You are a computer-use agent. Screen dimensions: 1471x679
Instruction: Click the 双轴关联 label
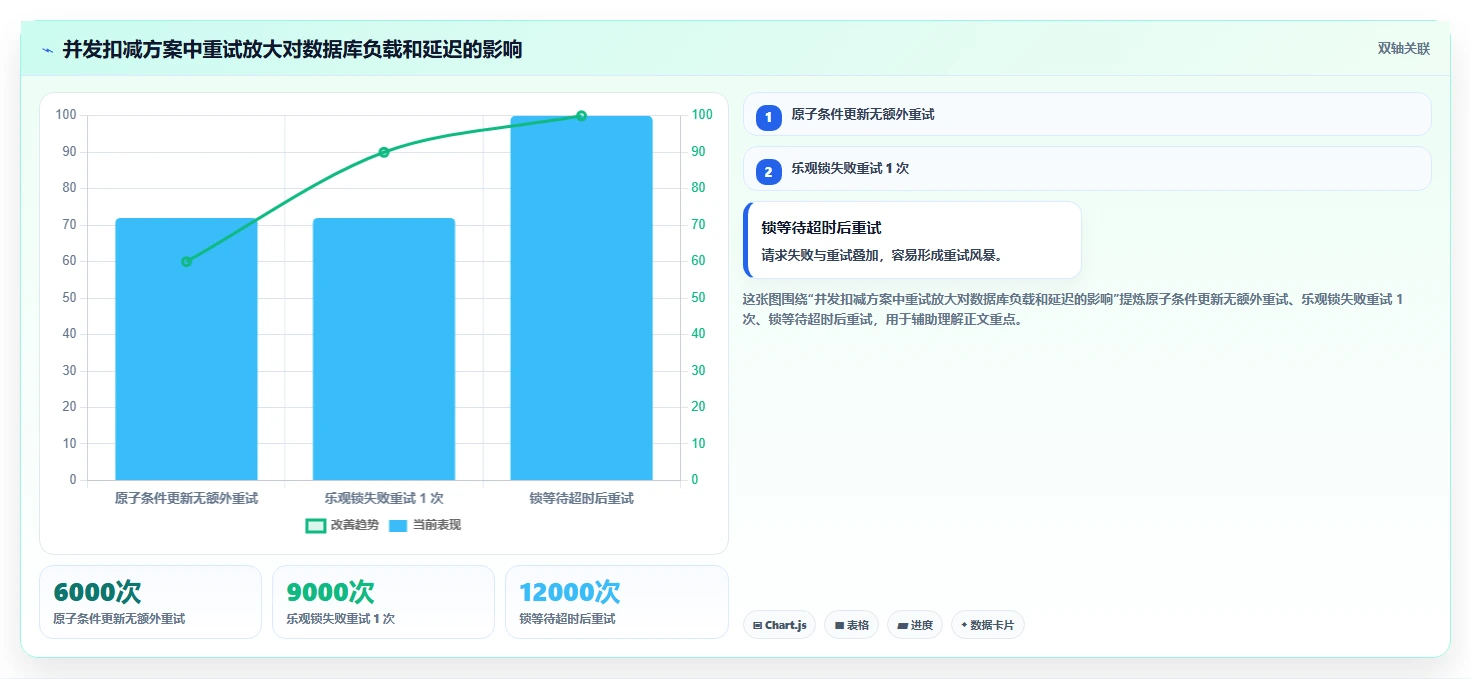(x=1403, y=49)
